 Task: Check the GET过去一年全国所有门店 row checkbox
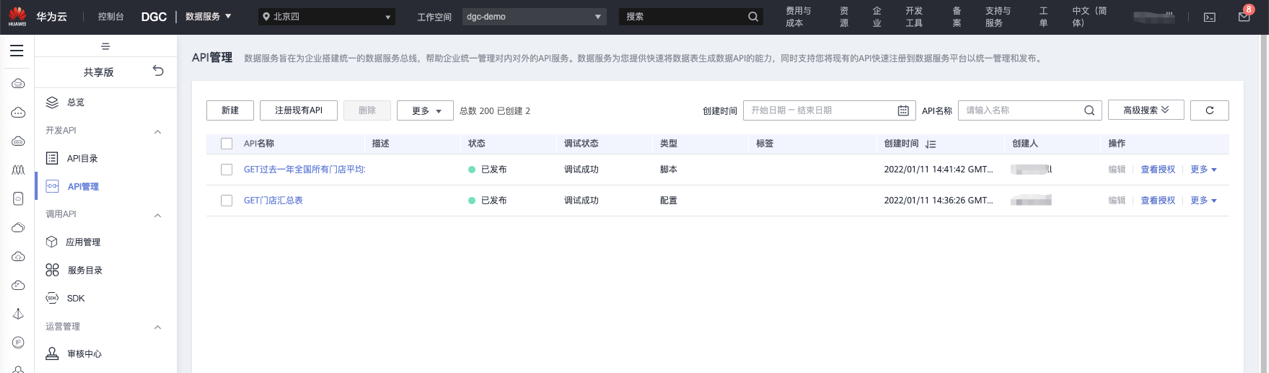(226, 170)
